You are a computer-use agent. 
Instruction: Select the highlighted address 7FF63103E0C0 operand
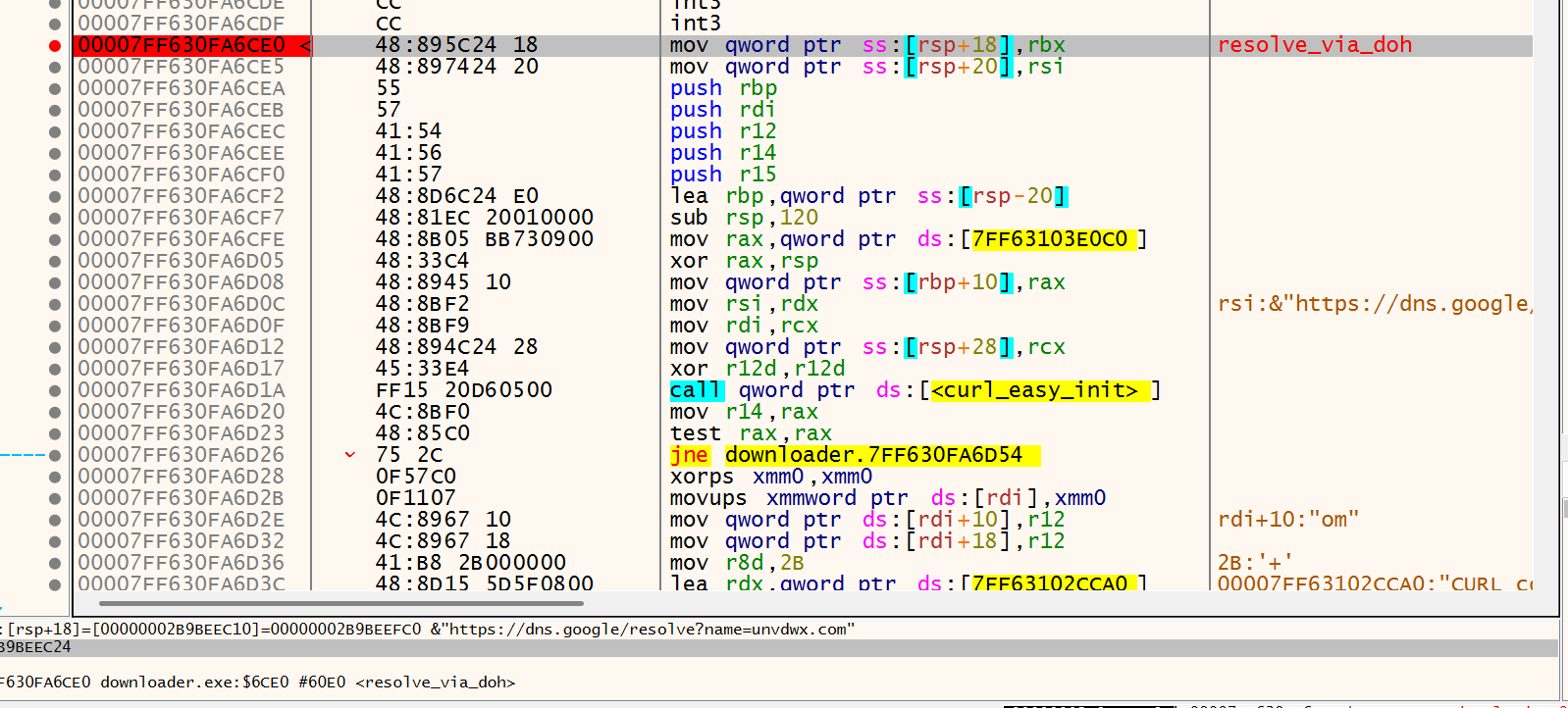point(1050,239)
